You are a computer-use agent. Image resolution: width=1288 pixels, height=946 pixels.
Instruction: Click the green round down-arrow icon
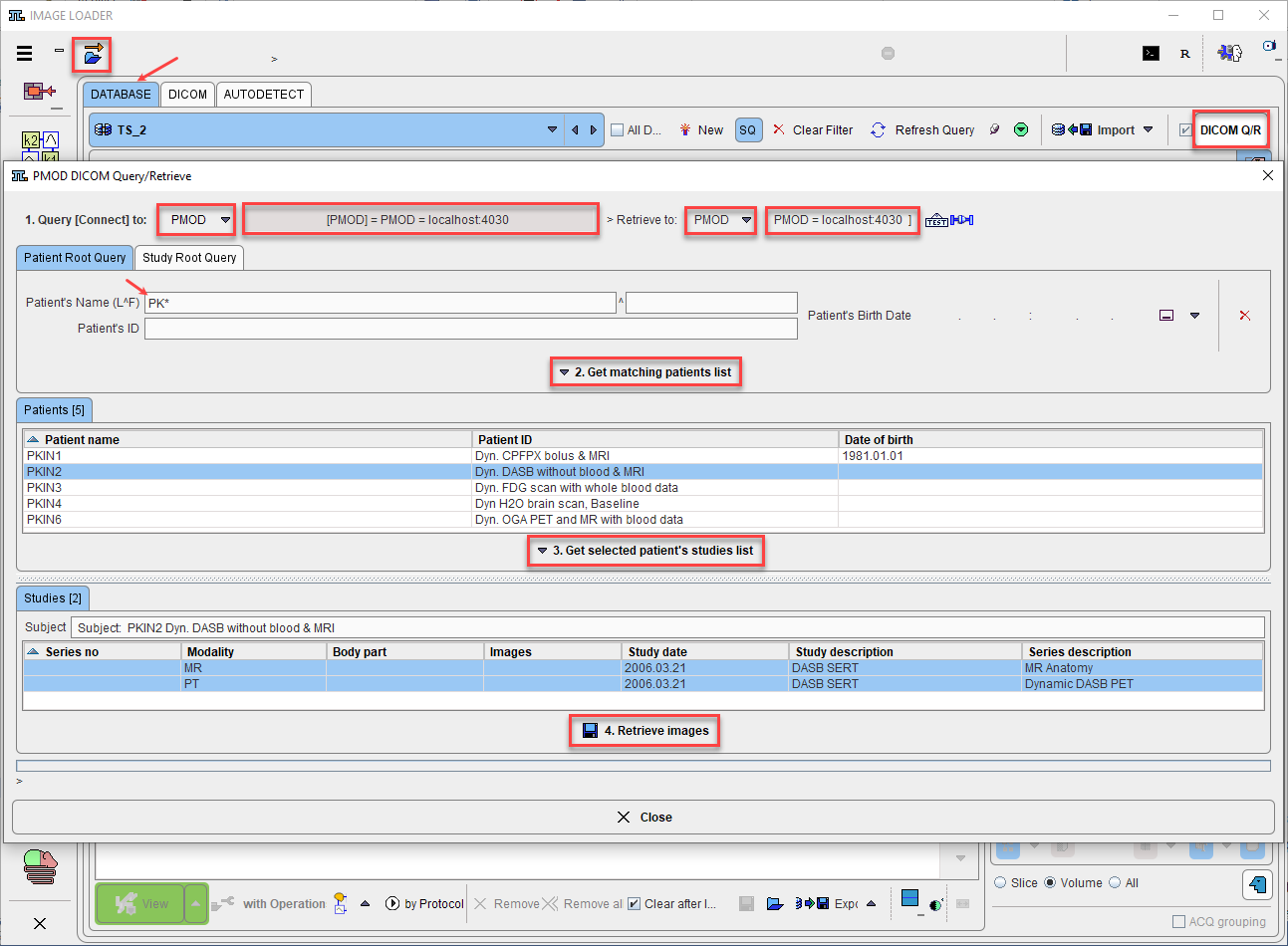pos(1021,130)
